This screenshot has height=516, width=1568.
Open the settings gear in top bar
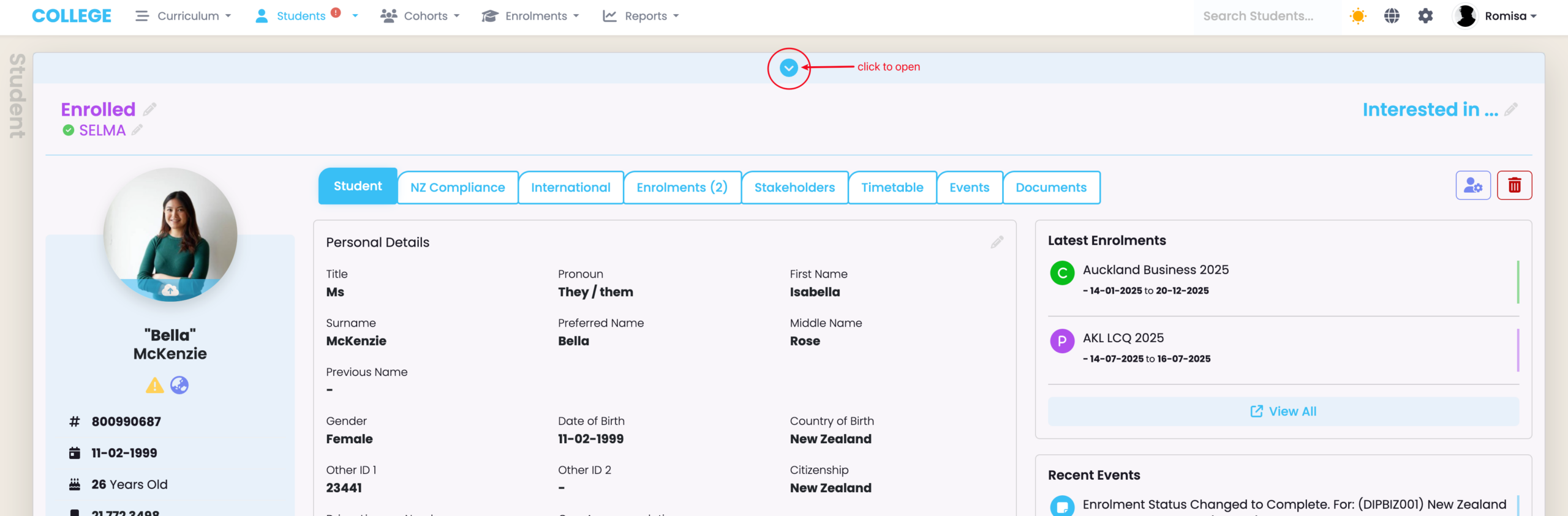point(1425,16)
